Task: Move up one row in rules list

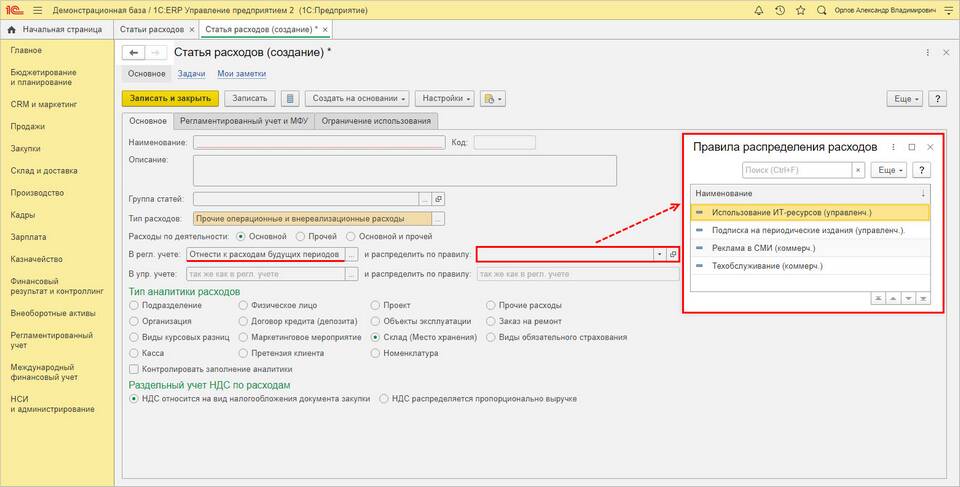Action: click(x=893, y=298)
